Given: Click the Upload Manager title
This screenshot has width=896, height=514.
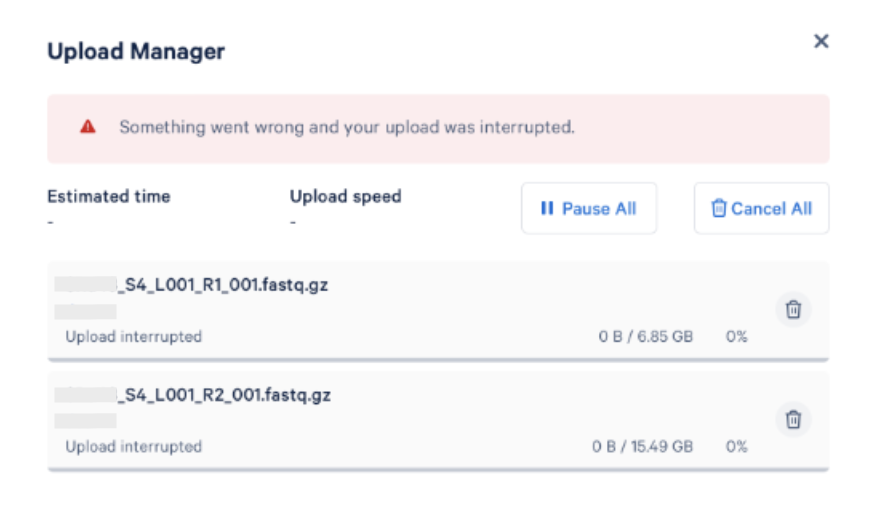Looking at the screenshot, I should 136,51.
